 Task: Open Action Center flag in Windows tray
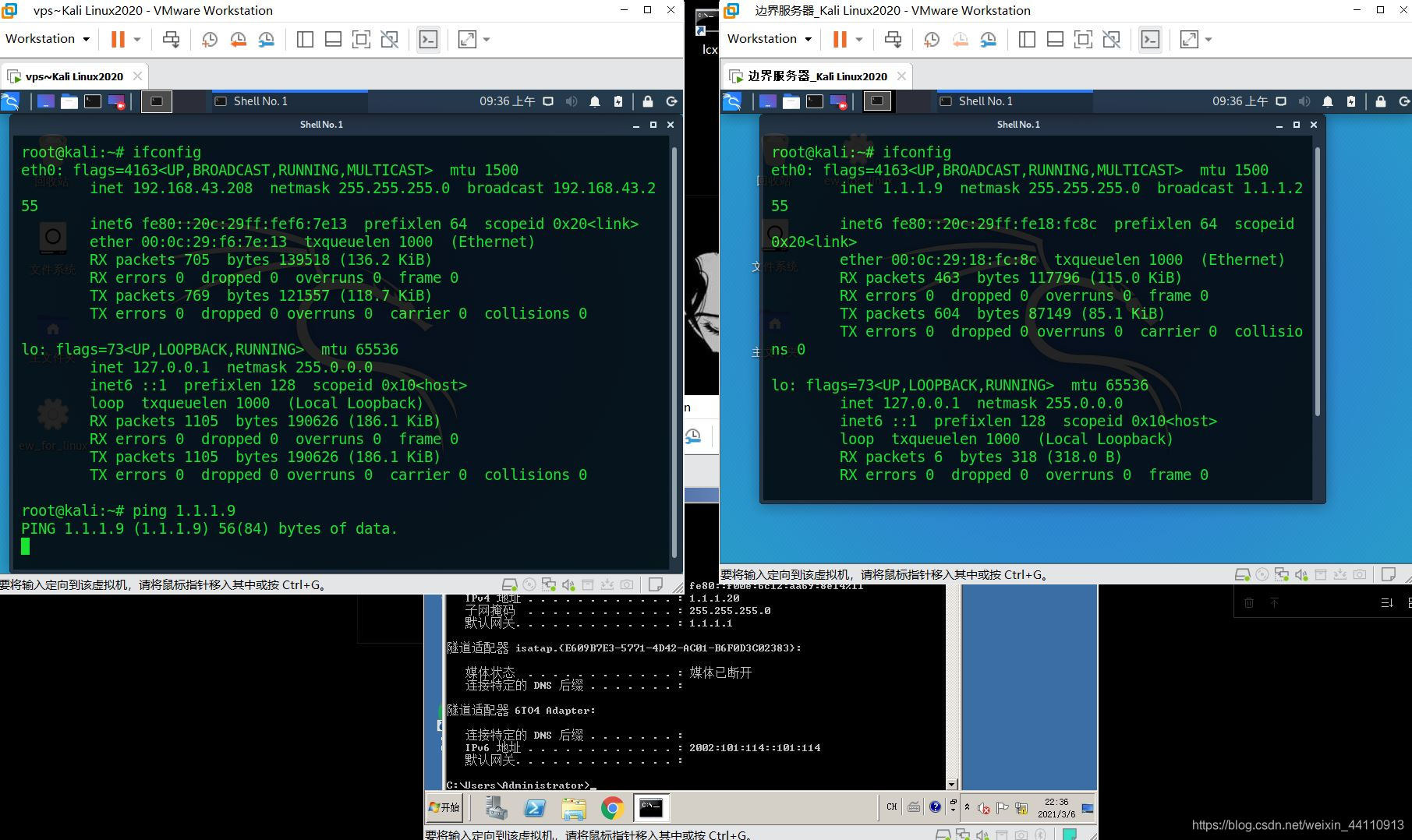(1003, 808)
